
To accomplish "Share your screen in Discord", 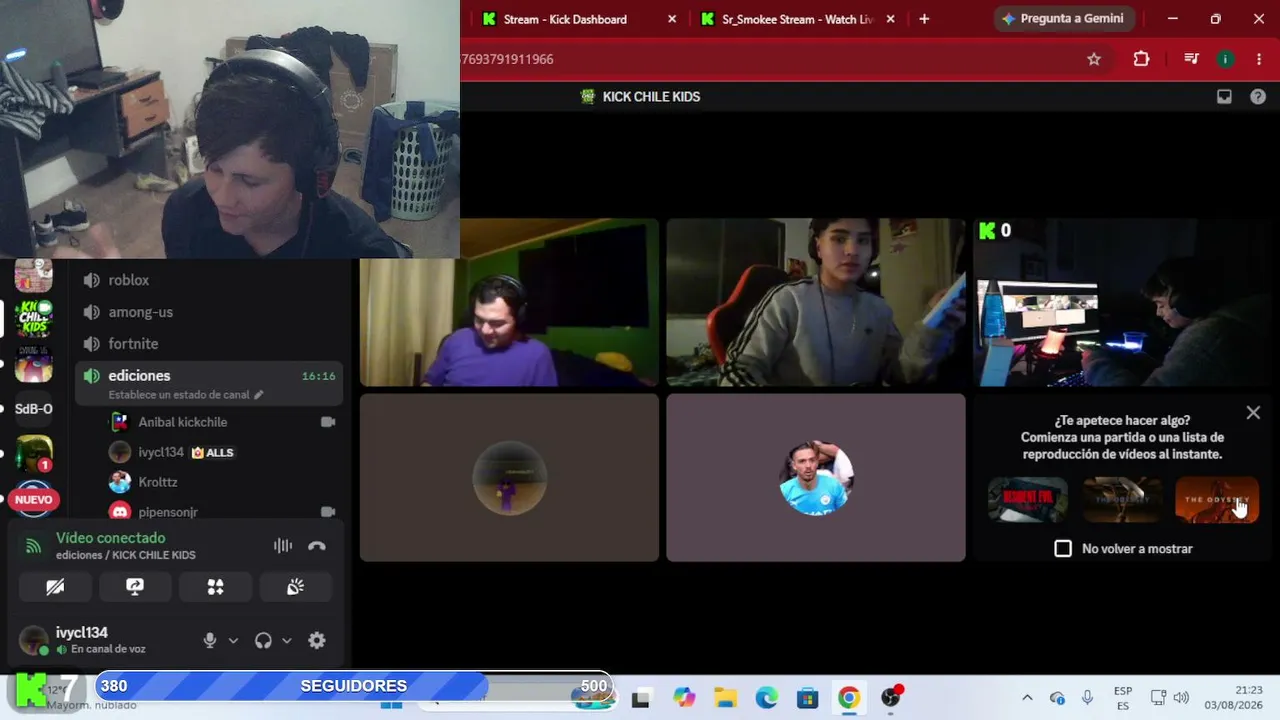I will coord(135,587).
